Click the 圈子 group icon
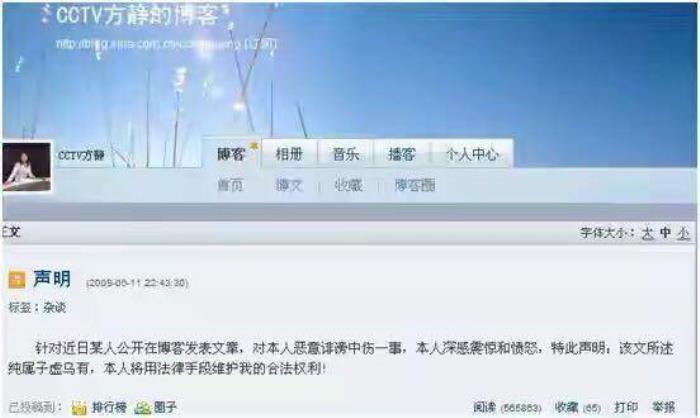 click(142, 407)
